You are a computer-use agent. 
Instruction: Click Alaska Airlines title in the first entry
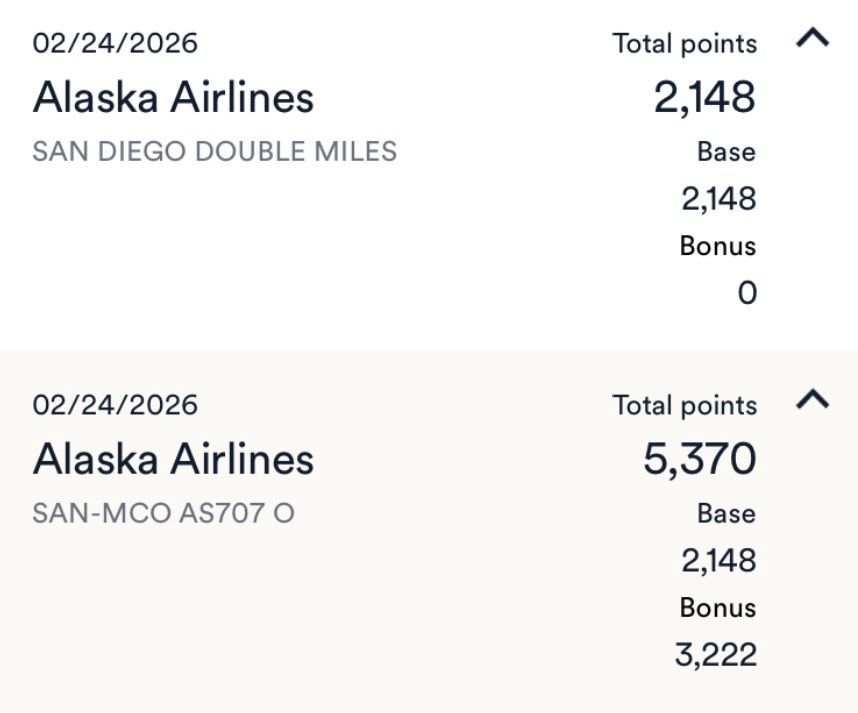click(173, 97)
